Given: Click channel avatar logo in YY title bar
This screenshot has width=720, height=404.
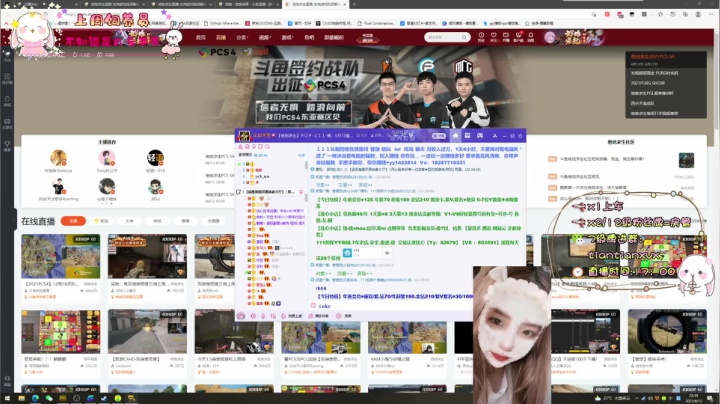Looking at the screenshot, I should pyautogui.click(x=244, y=136).
